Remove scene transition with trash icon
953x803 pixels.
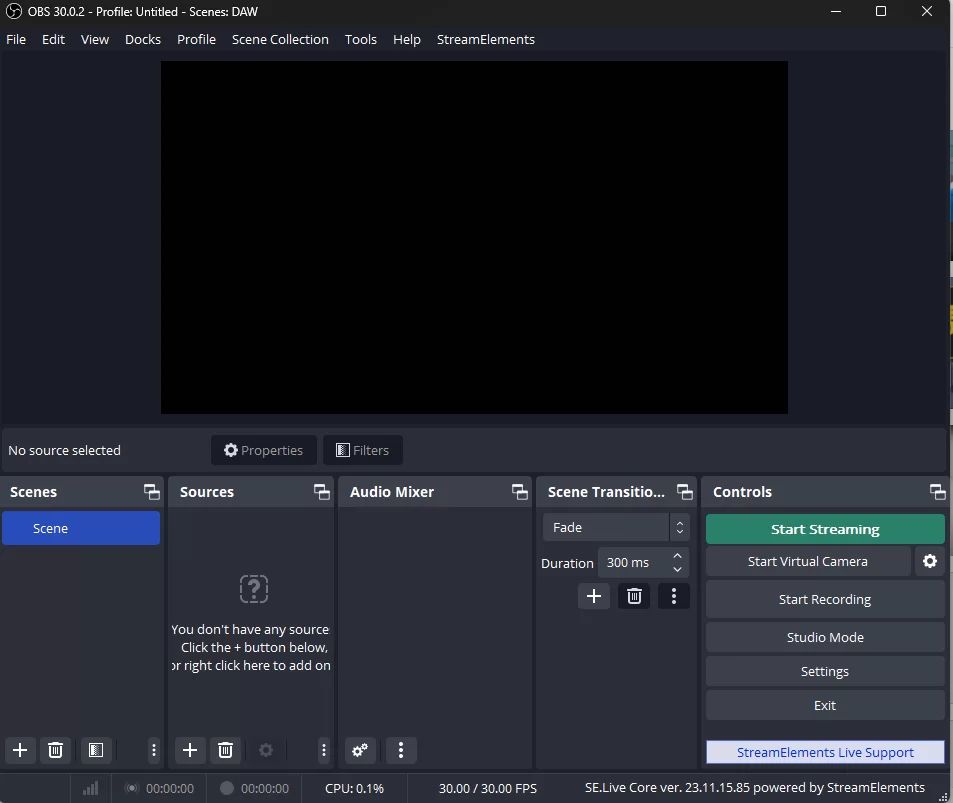634,596
